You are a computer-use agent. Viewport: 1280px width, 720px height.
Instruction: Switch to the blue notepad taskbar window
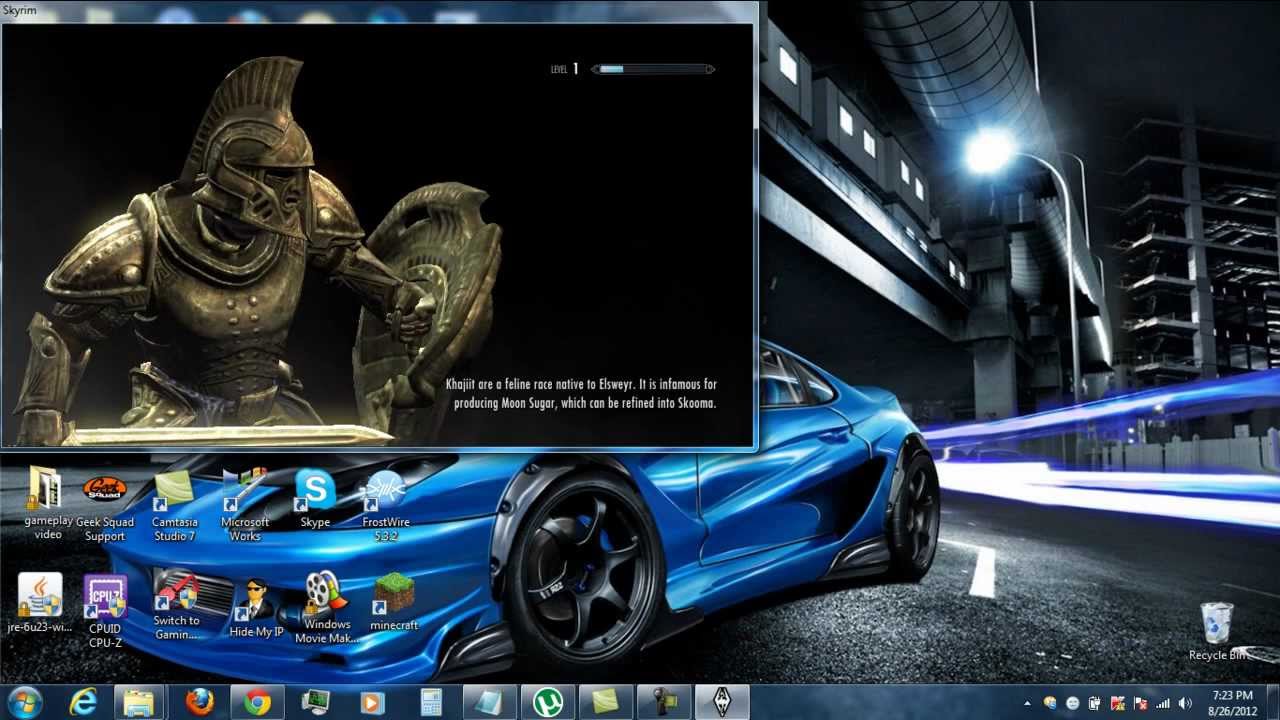[x=489, y=702]
